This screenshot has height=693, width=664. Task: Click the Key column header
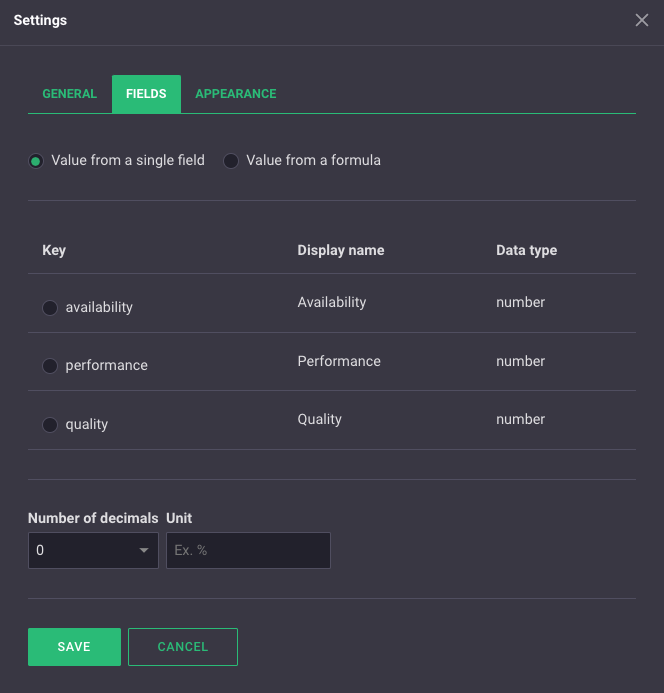tap(54, 250)
